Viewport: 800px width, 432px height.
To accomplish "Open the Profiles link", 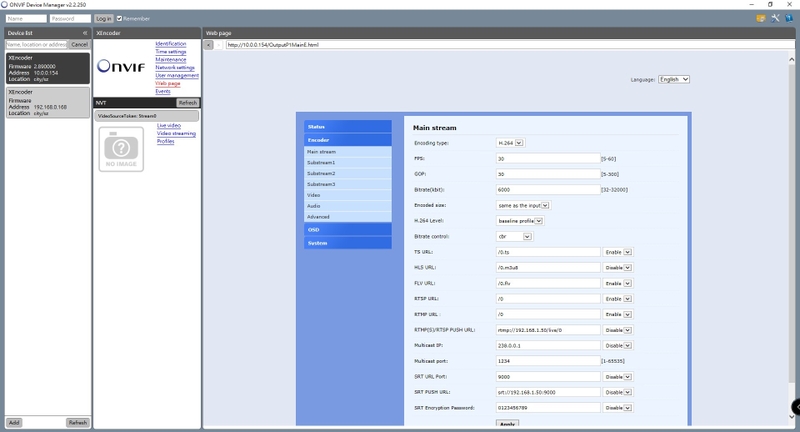I will coord(165,141).
